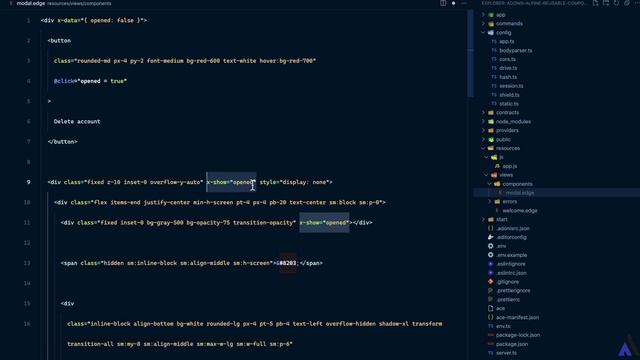Viewport: 640px width, 360px height.
Task: Click the Refresh Explorer icon
Action: tap(616, 3)
